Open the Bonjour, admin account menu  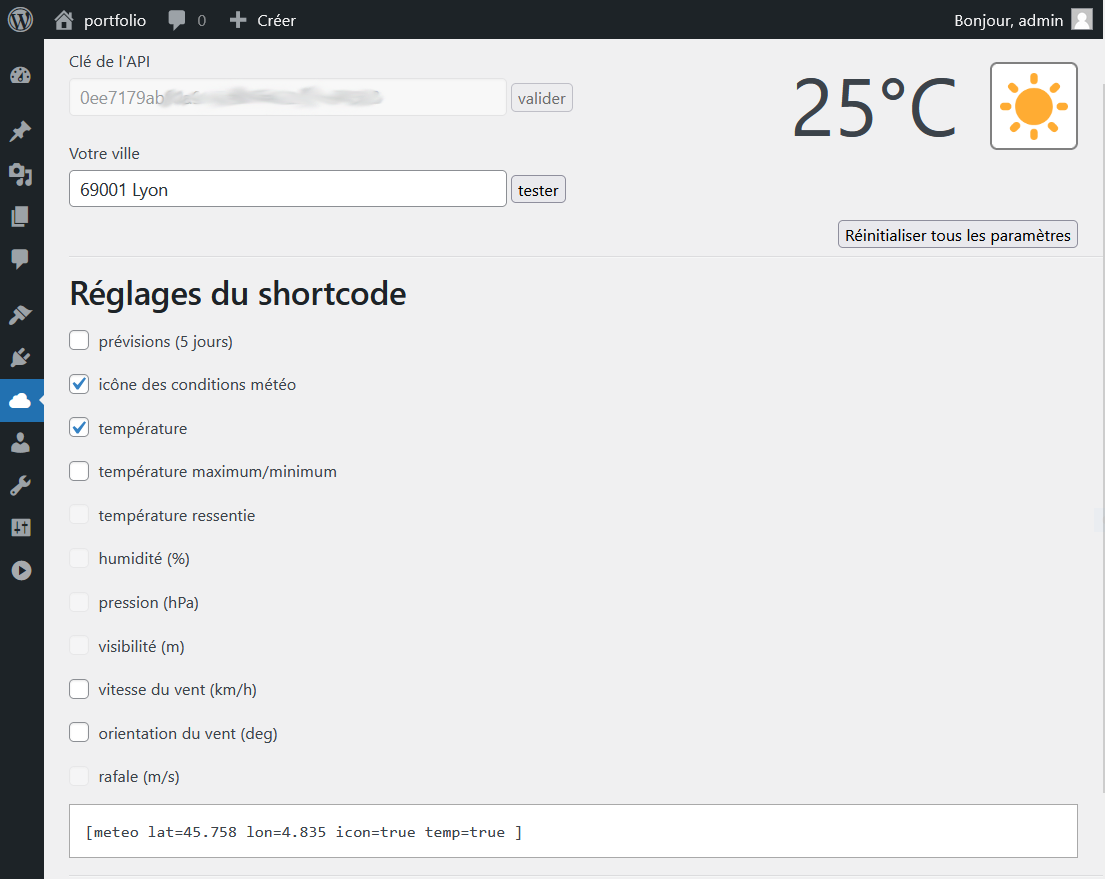tap(1022, 20)
